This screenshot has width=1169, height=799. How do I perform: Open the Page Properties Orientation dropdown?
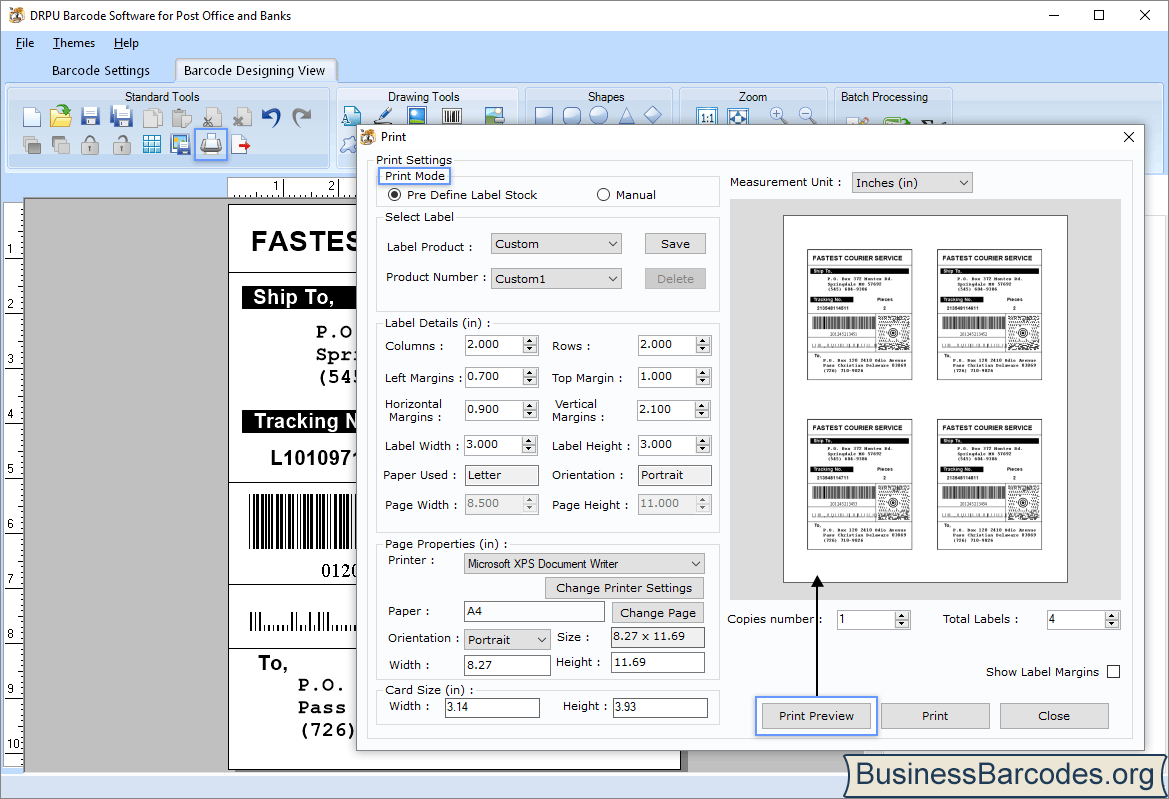[507, 639]
